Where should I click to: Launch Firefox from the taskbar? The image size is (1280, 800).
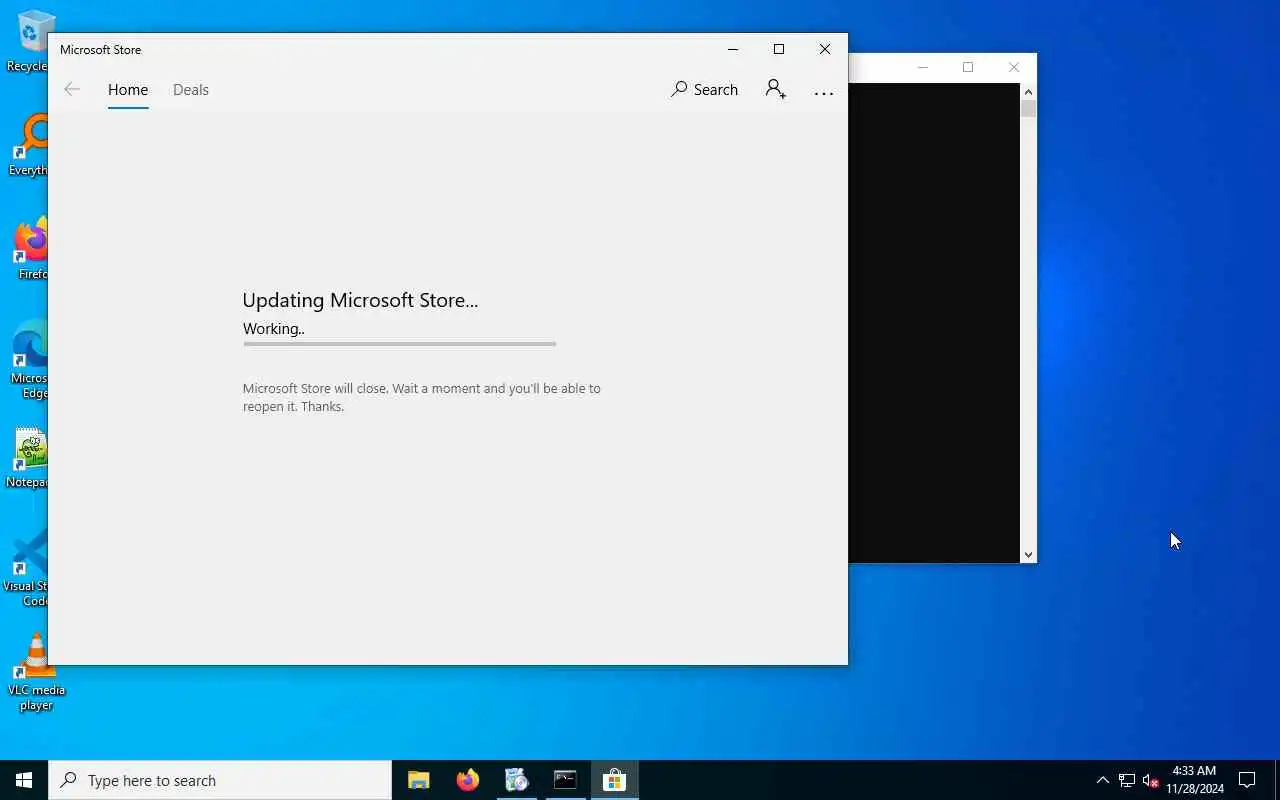point(468,780)
